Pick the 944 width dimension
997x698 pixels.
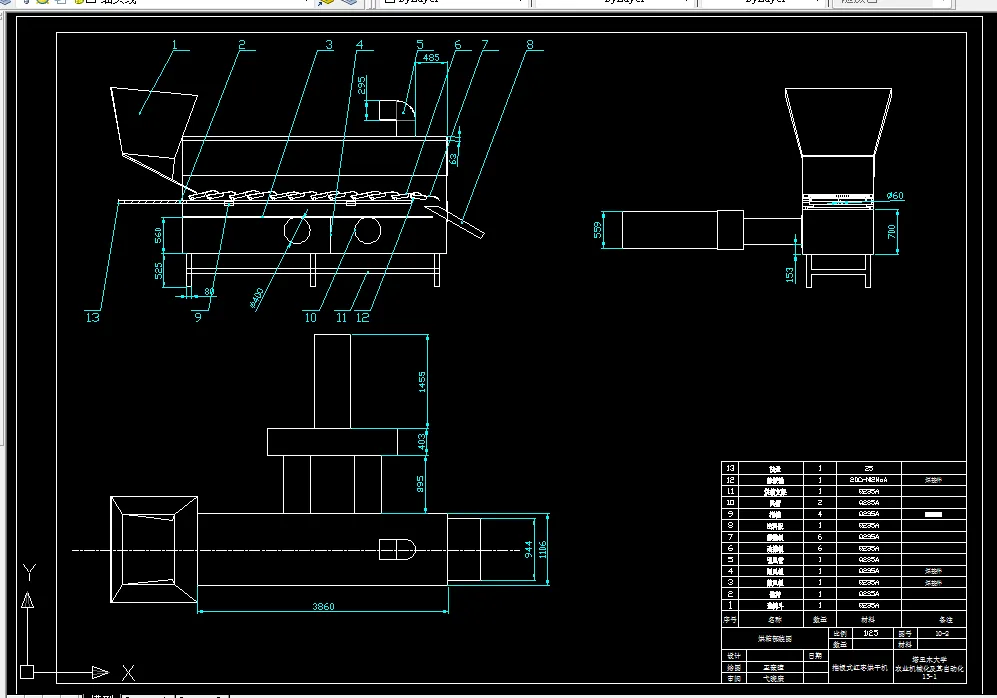(528, 550)
